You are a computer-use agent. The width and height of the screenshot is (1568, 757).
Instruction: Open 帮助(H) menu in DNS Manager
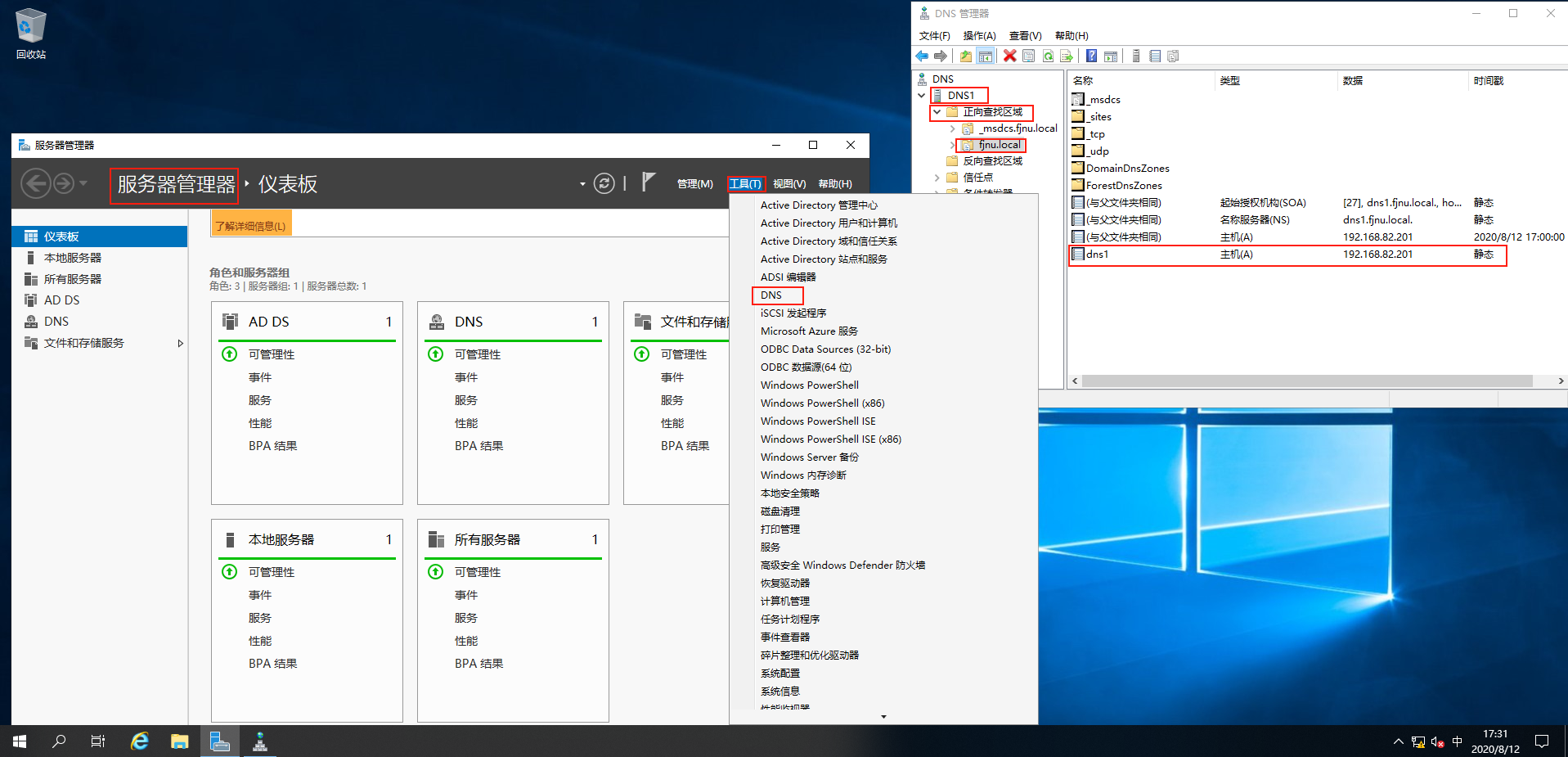[x=1072, y=36]
